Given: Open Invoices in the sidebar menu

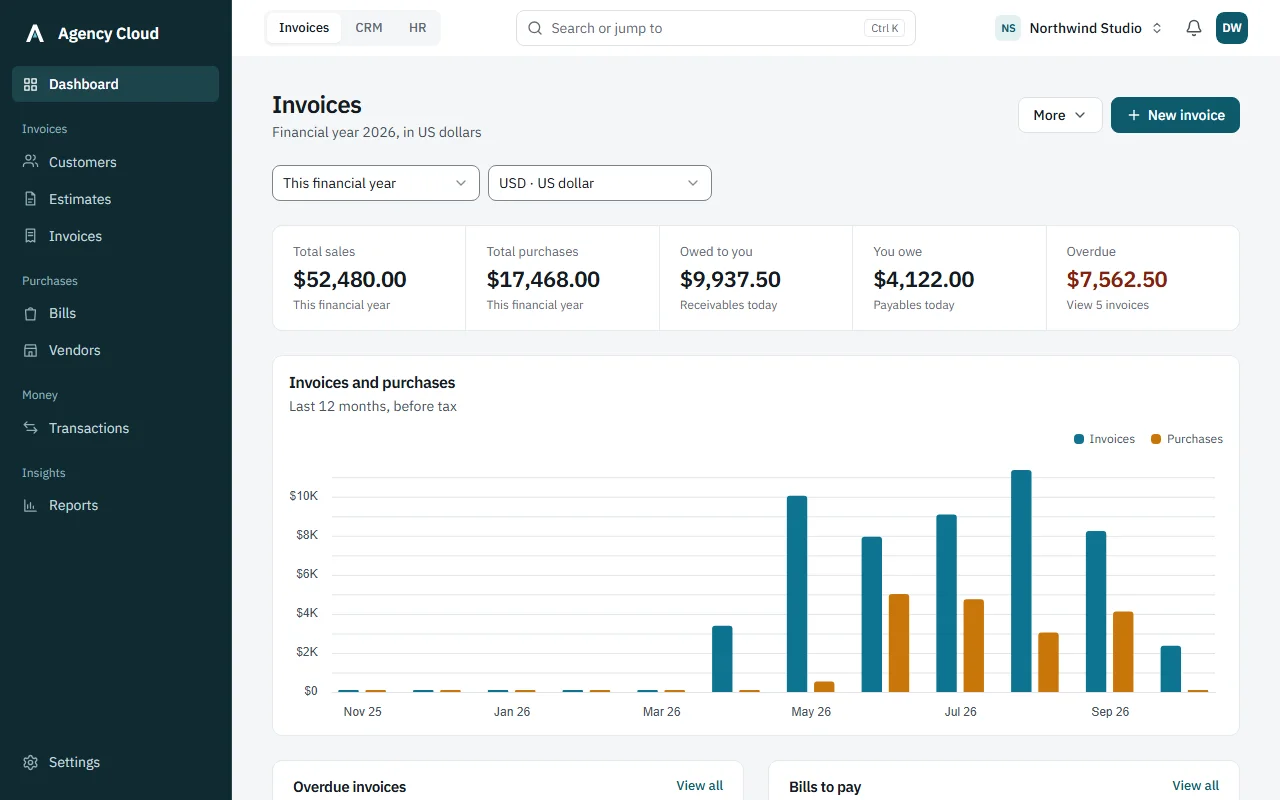Looking at the screenshot, I should pos(116,236).
